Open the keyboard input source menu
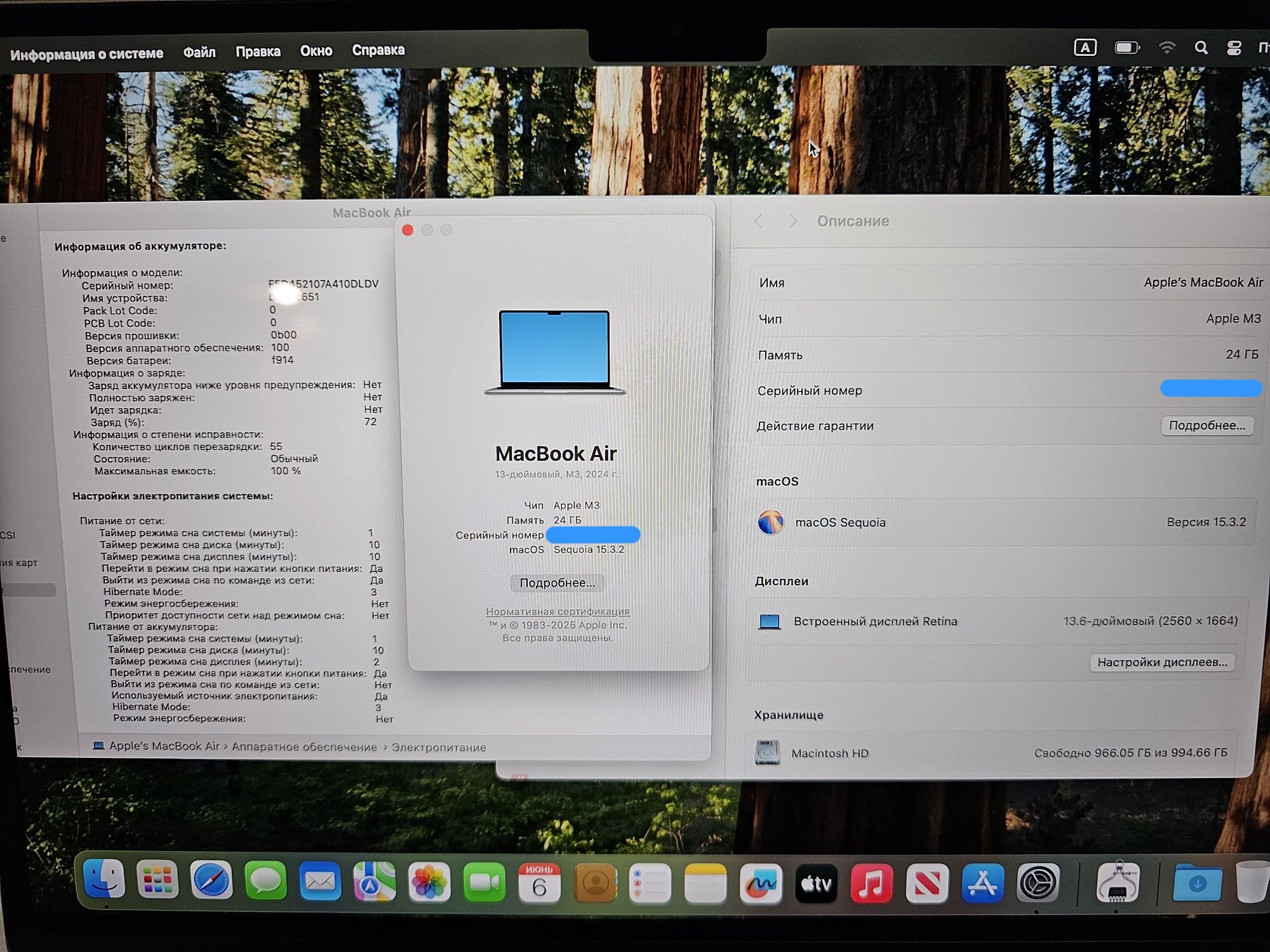Viewport: 1270px width, 952px height. pos(1085,48)
